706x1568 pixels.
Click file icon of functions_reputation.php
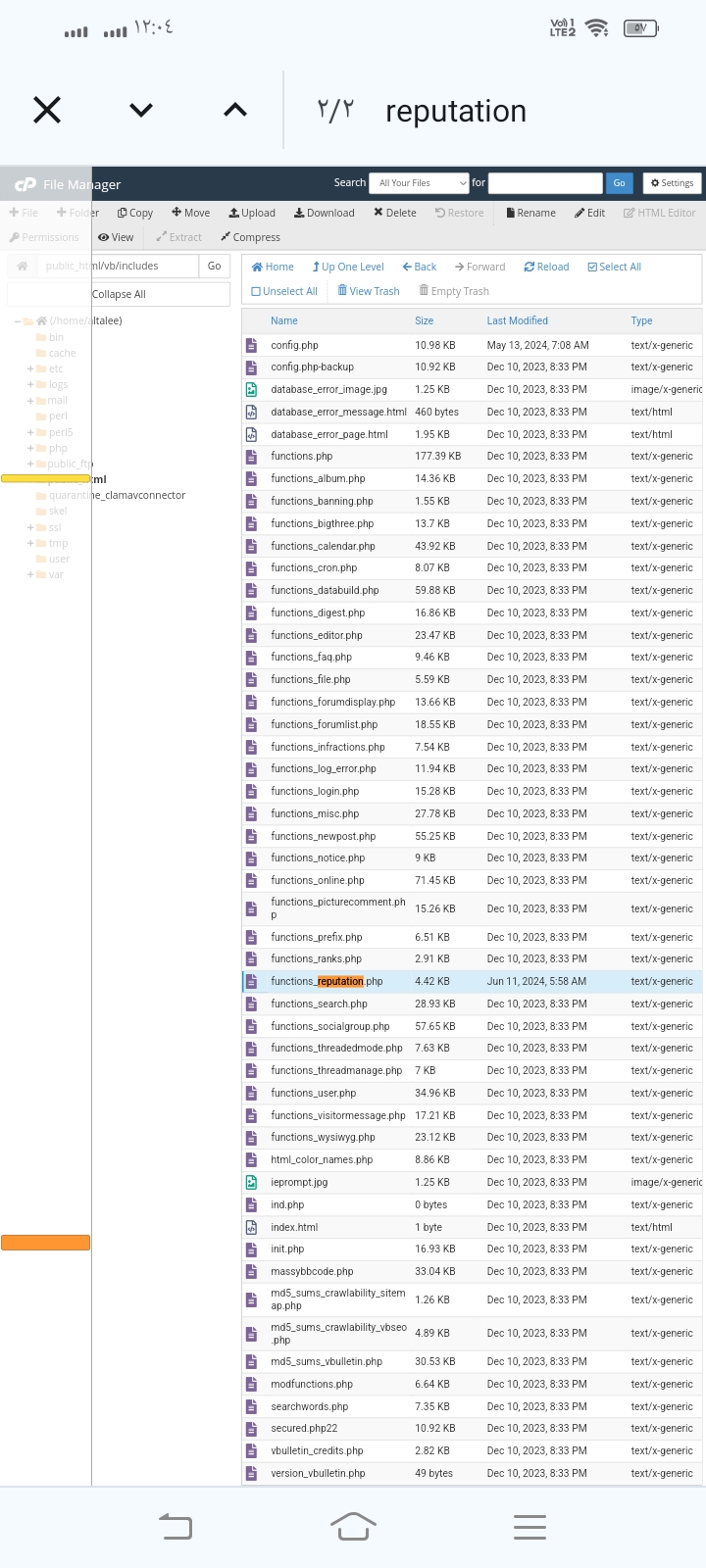coord(251,981)
